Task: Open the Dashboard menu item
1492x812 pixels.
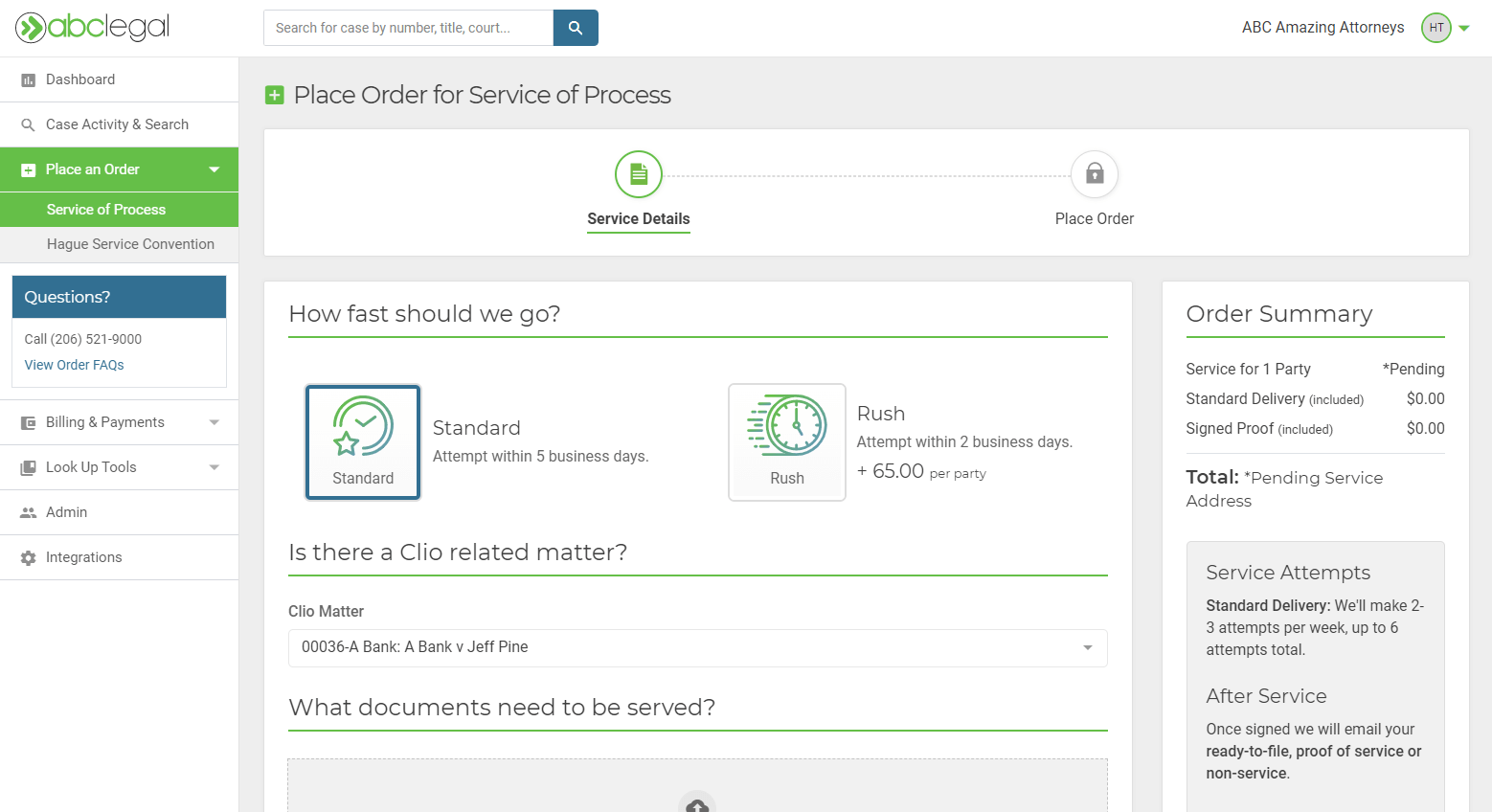Action: click(x=119, y=79)
